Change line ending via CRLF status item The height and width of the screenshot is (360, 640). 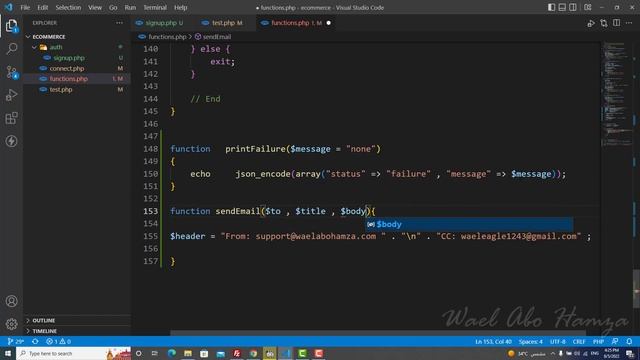[x=579, y=341]
